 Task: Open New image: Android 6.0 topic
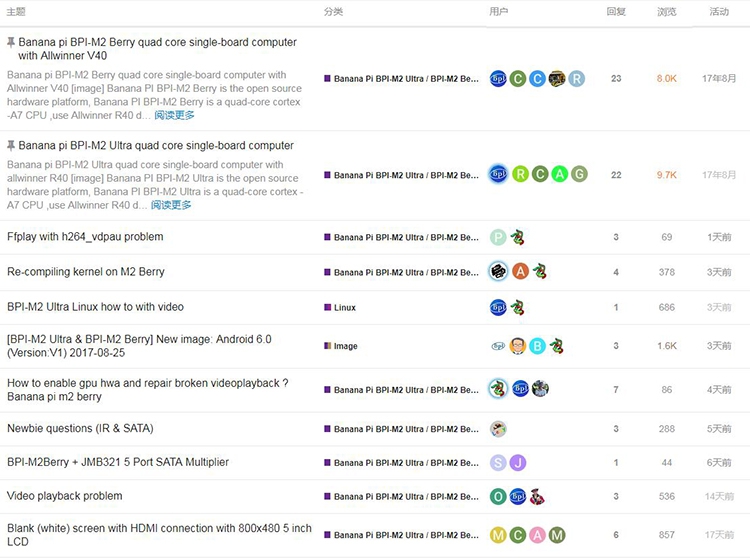click(x=139, y=346)
